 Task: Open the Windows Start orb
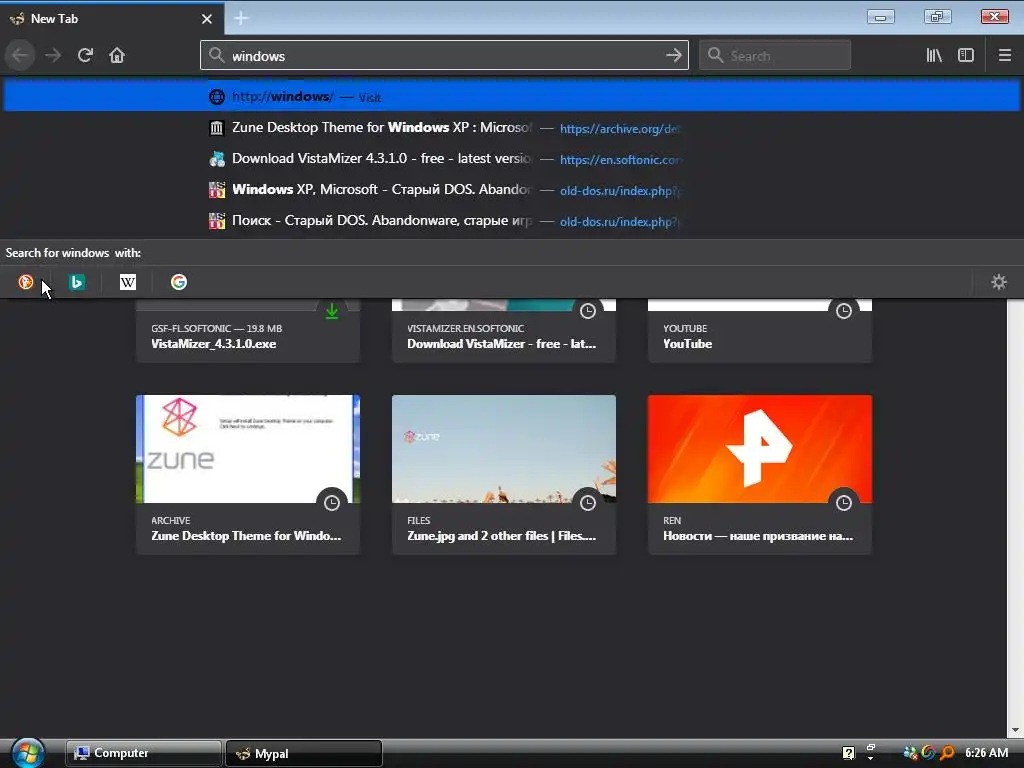28,753
